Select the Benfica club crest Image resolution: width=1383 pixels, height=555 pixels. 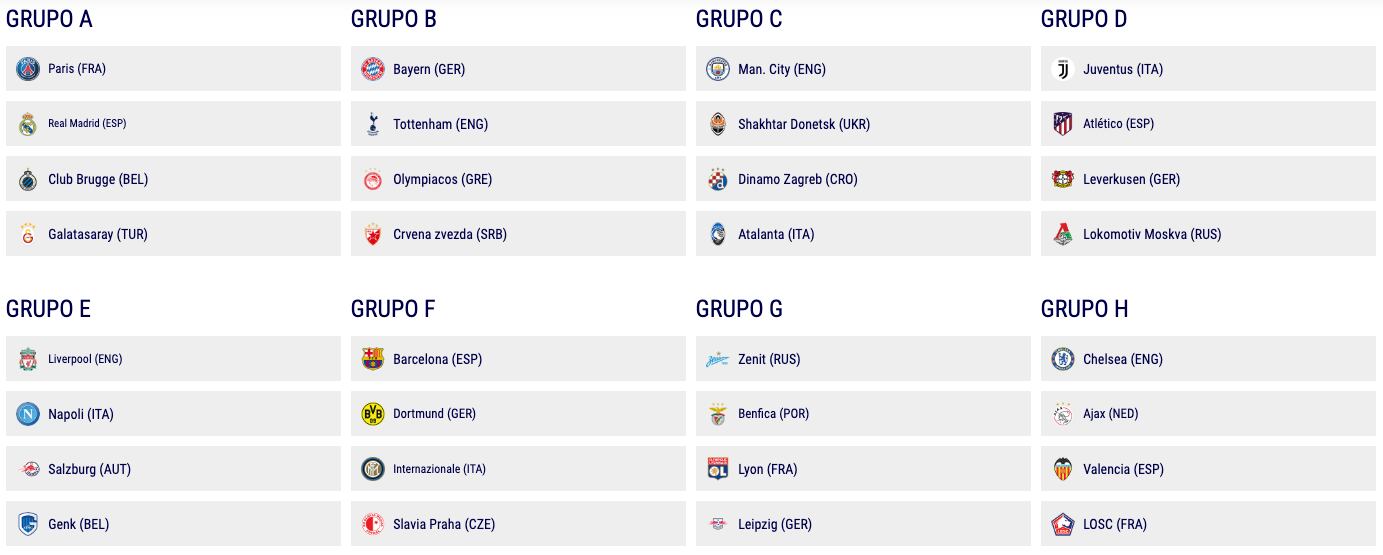[x=718, y=414]
